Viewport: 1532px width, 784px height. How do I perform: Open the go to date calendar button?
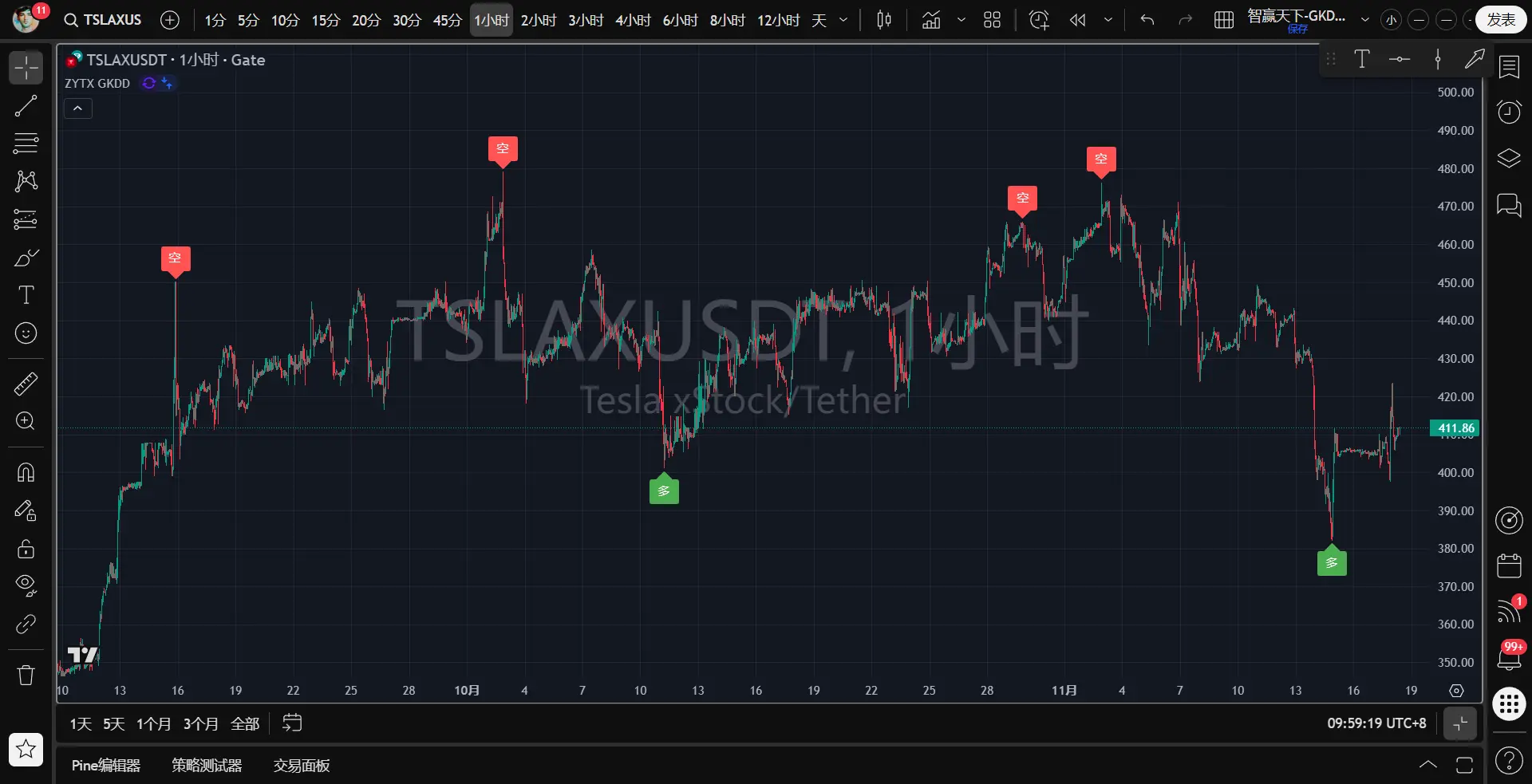(x=292, y=723)
